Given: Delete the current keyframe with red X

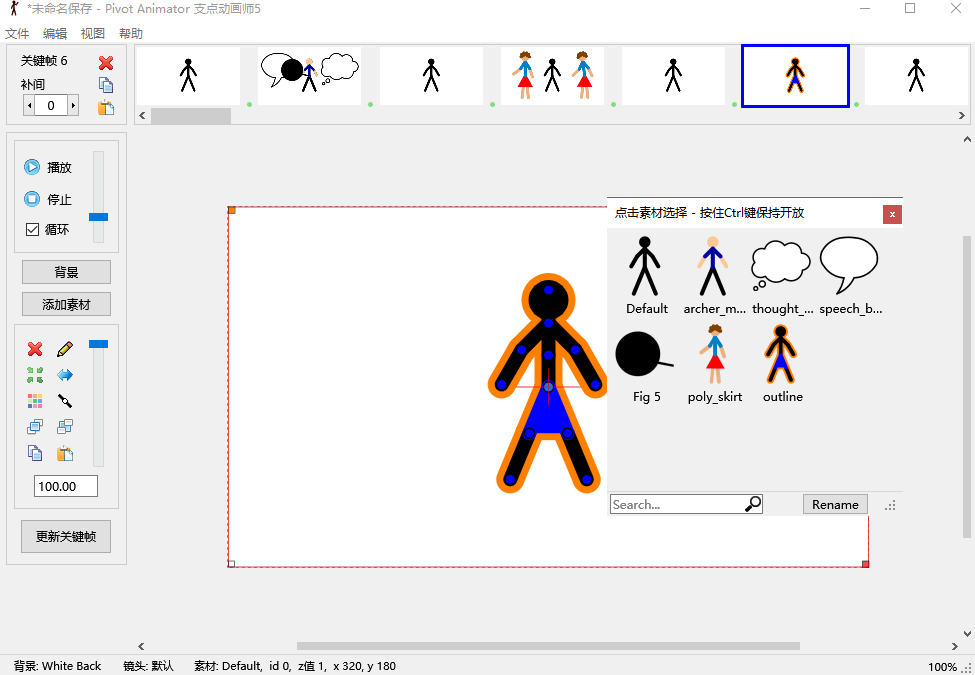Looking at the screenshot, I should point(106,63).
